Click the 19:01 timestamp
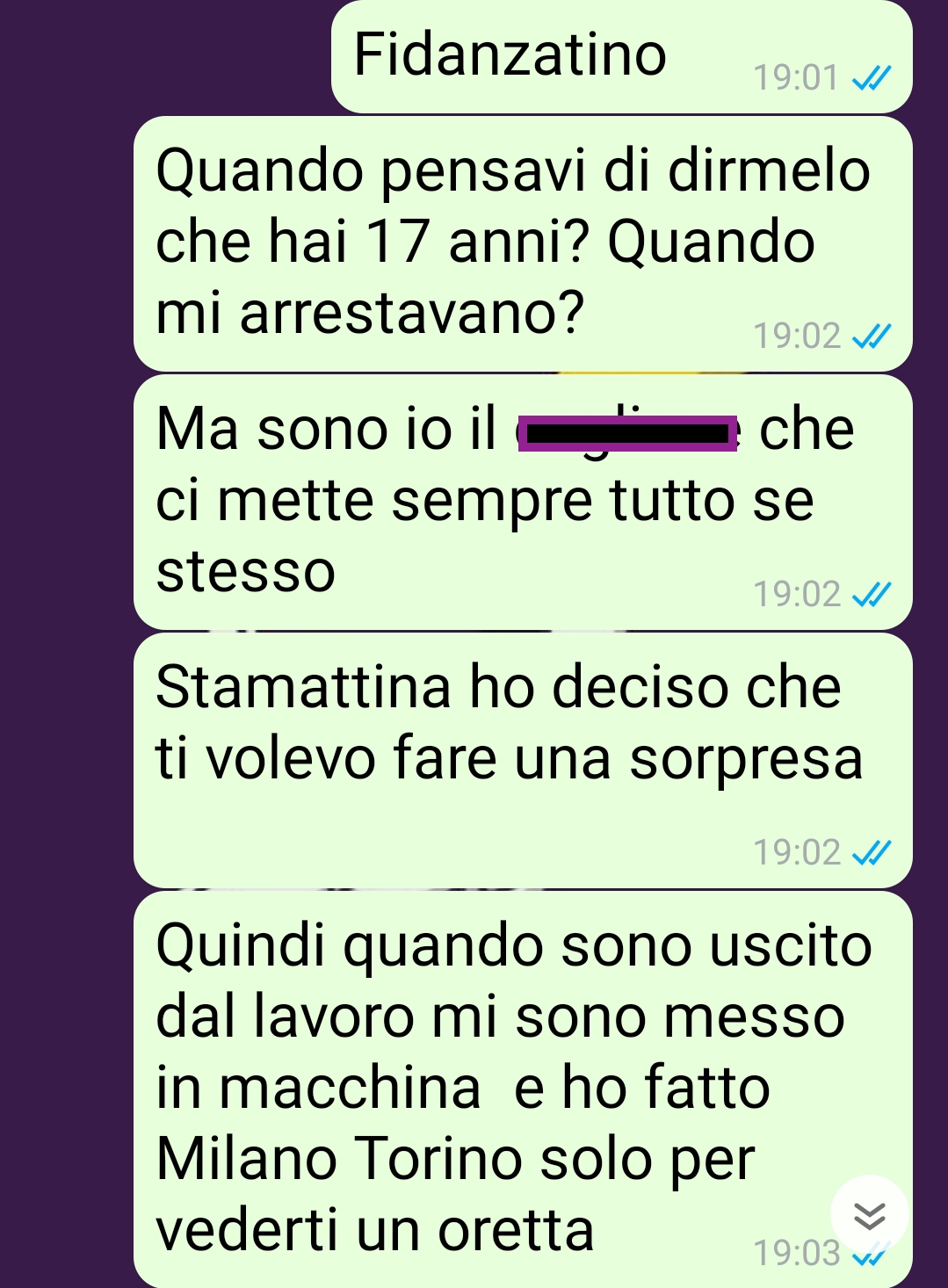 click(796, 78)
